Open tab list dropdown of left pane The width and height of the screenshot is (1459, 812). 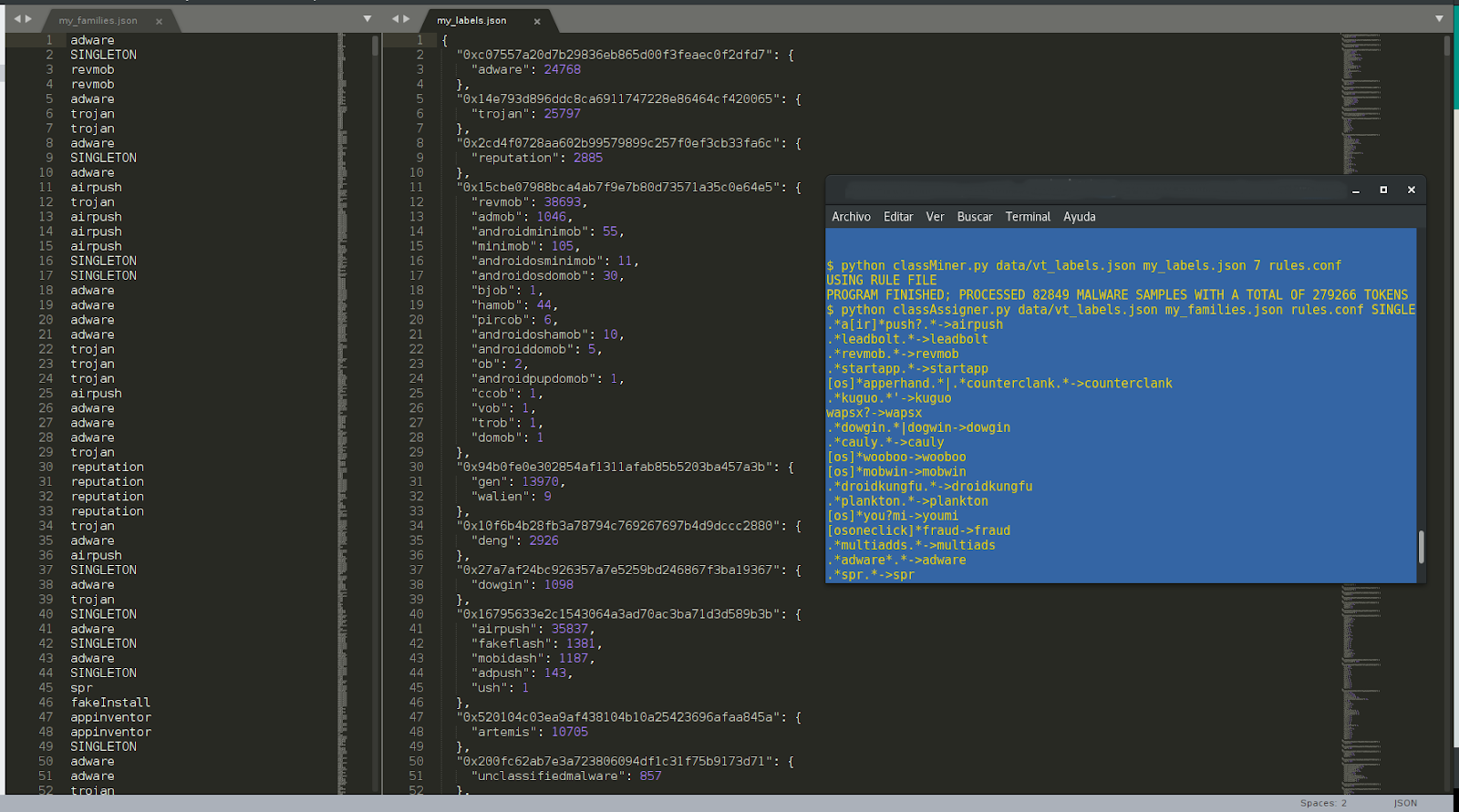(x=367, y=19)
